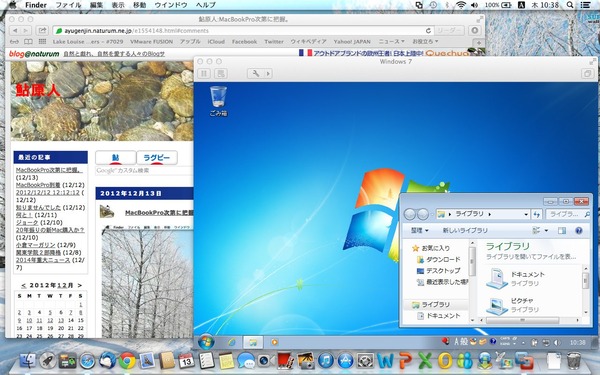
Task: Go to next month in blog calendar
Action: [x=80, y=285]
